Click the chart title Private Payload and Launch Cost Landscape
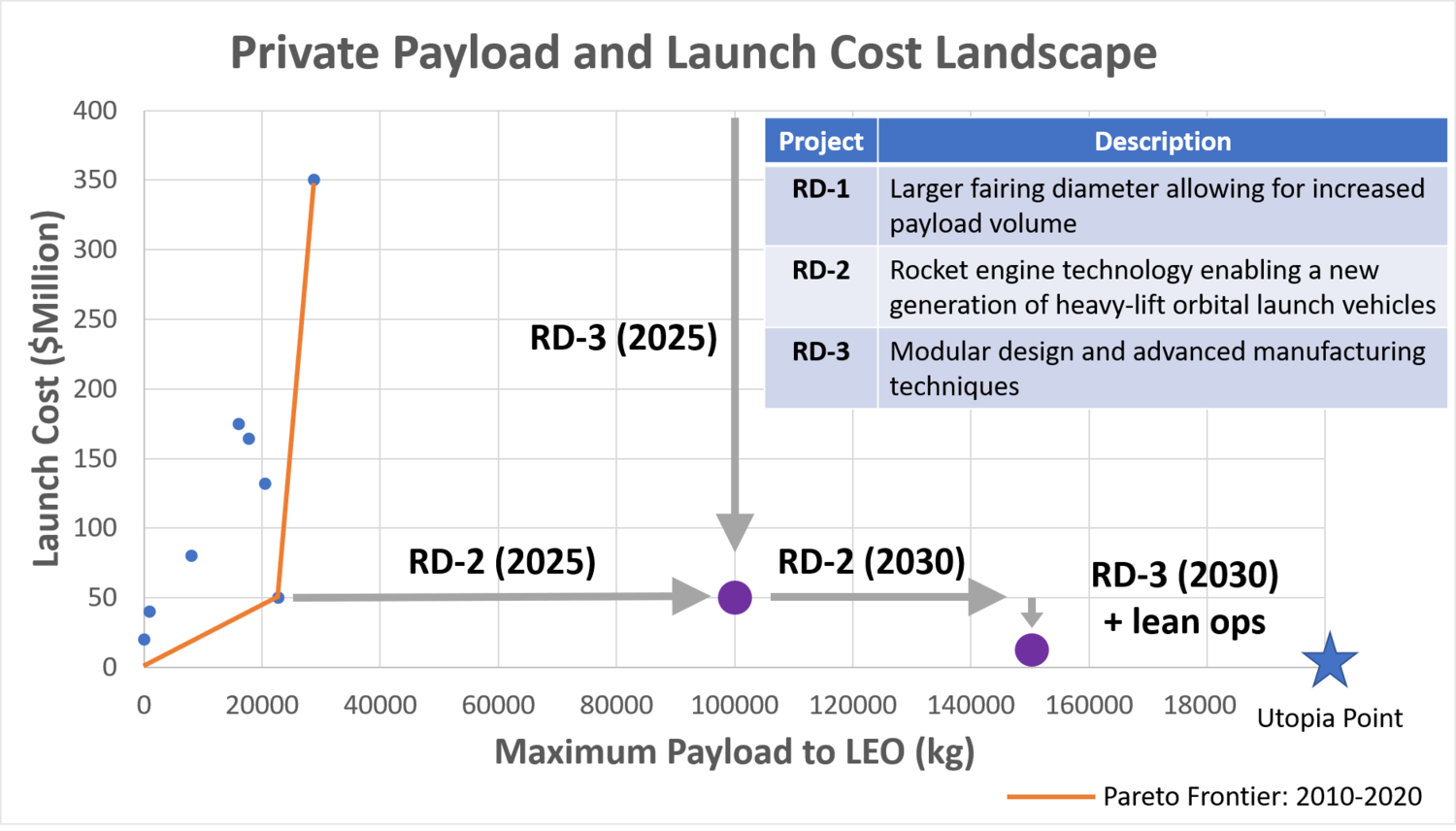The height and width of the screenshot is (831, 1456). (693, 52)
